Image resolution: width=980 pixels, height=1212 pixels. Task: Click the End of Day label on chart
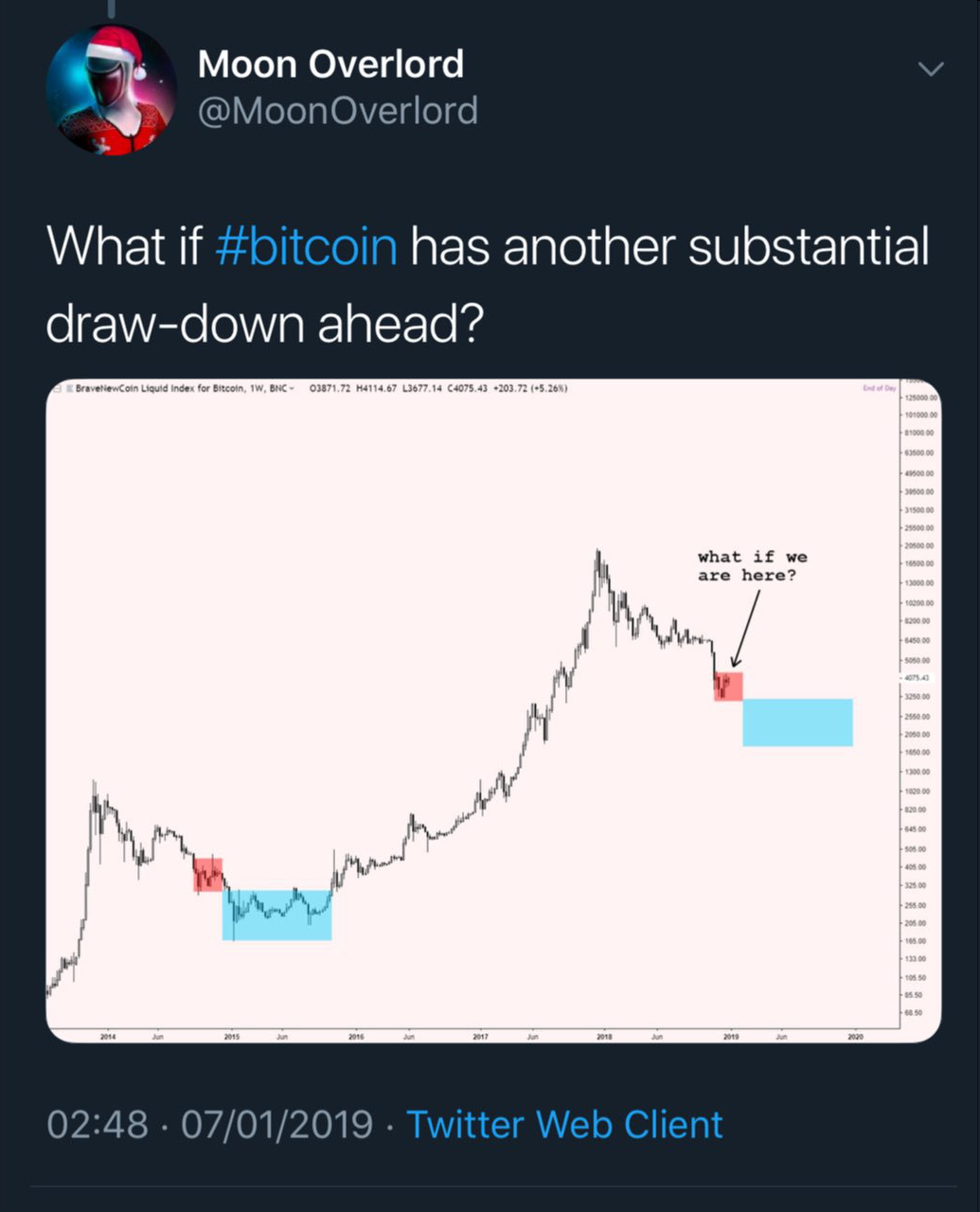879,388
